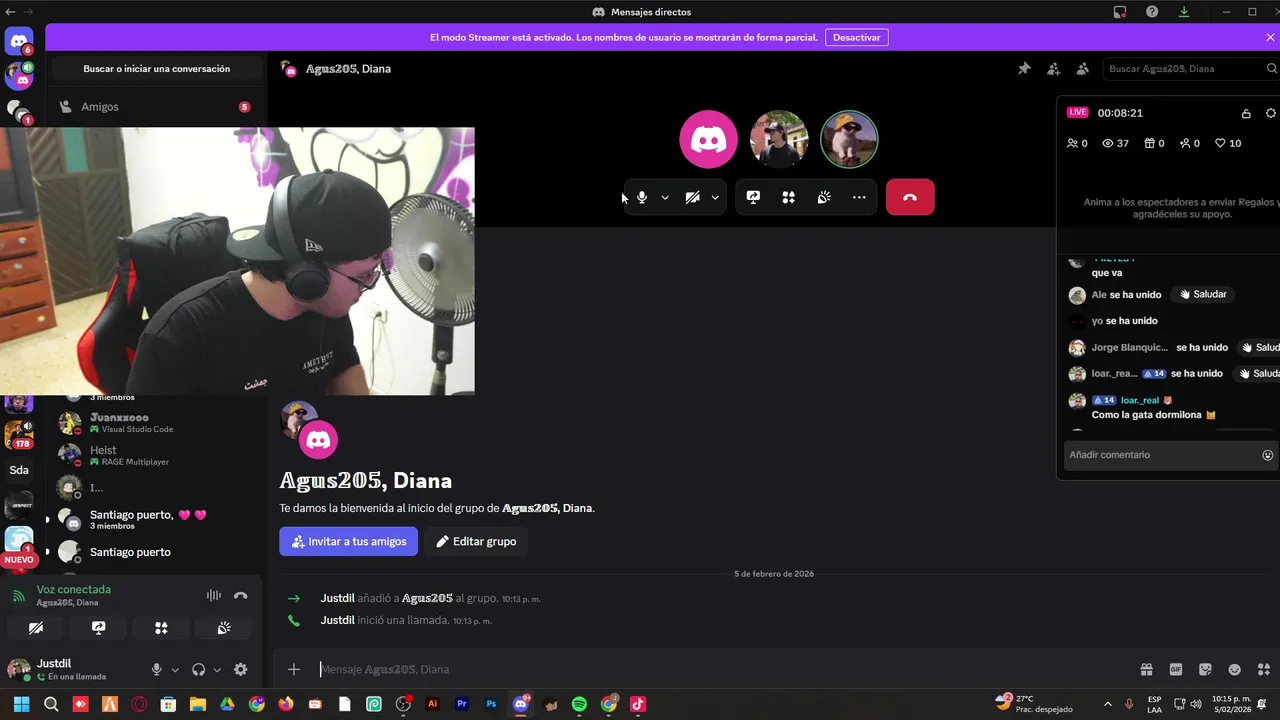Image resolution: width=1280 pixels, height=720 pixels.
Task: Open apps launcher icon in message bar
Action: (x=1264, y=669)
